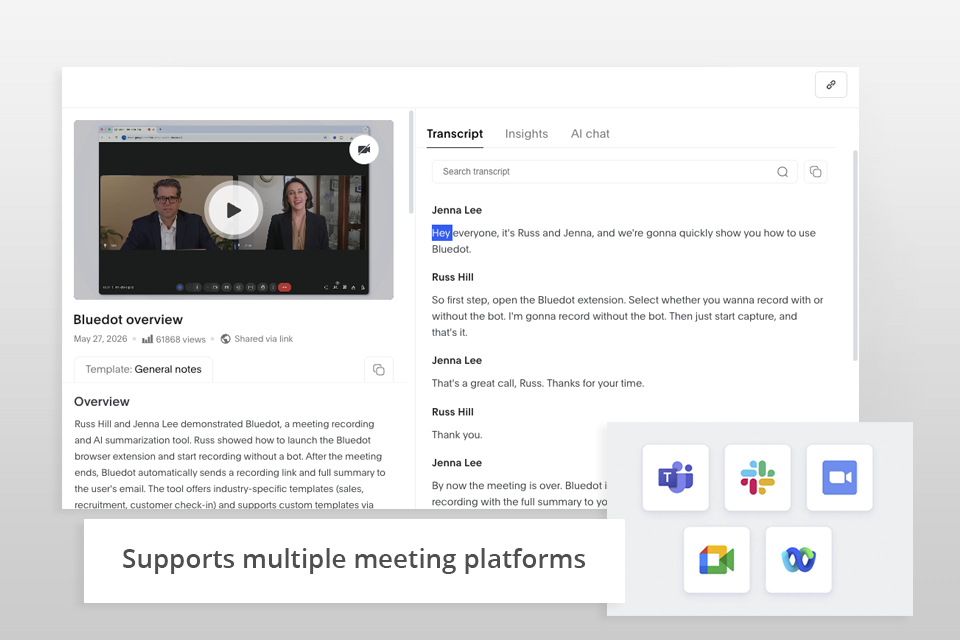The image size is (960, 640).
Task: Open the Insights tab
Action: click(x=526, y=134)
